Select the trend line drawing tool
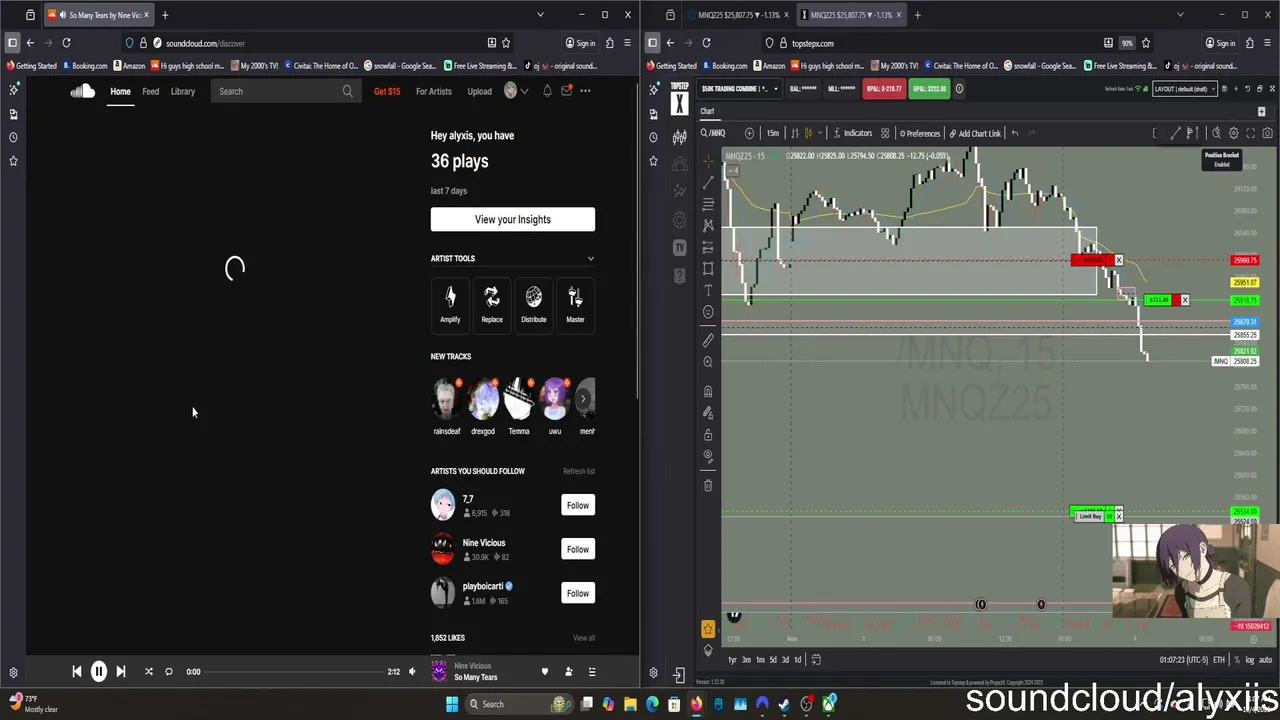This screenshot has height=720, width=1280. [x=709, y=182]
